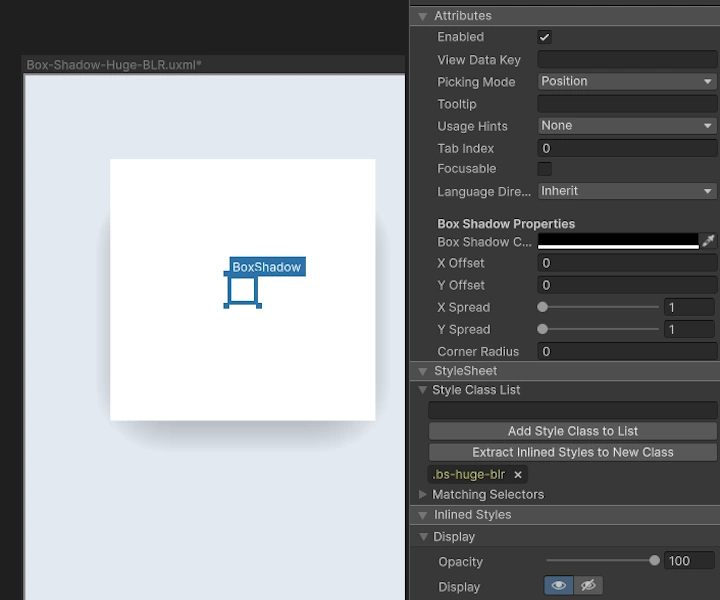720x600 pixels.
Task: Click the Y Spread number field
Action: (689, 329)
